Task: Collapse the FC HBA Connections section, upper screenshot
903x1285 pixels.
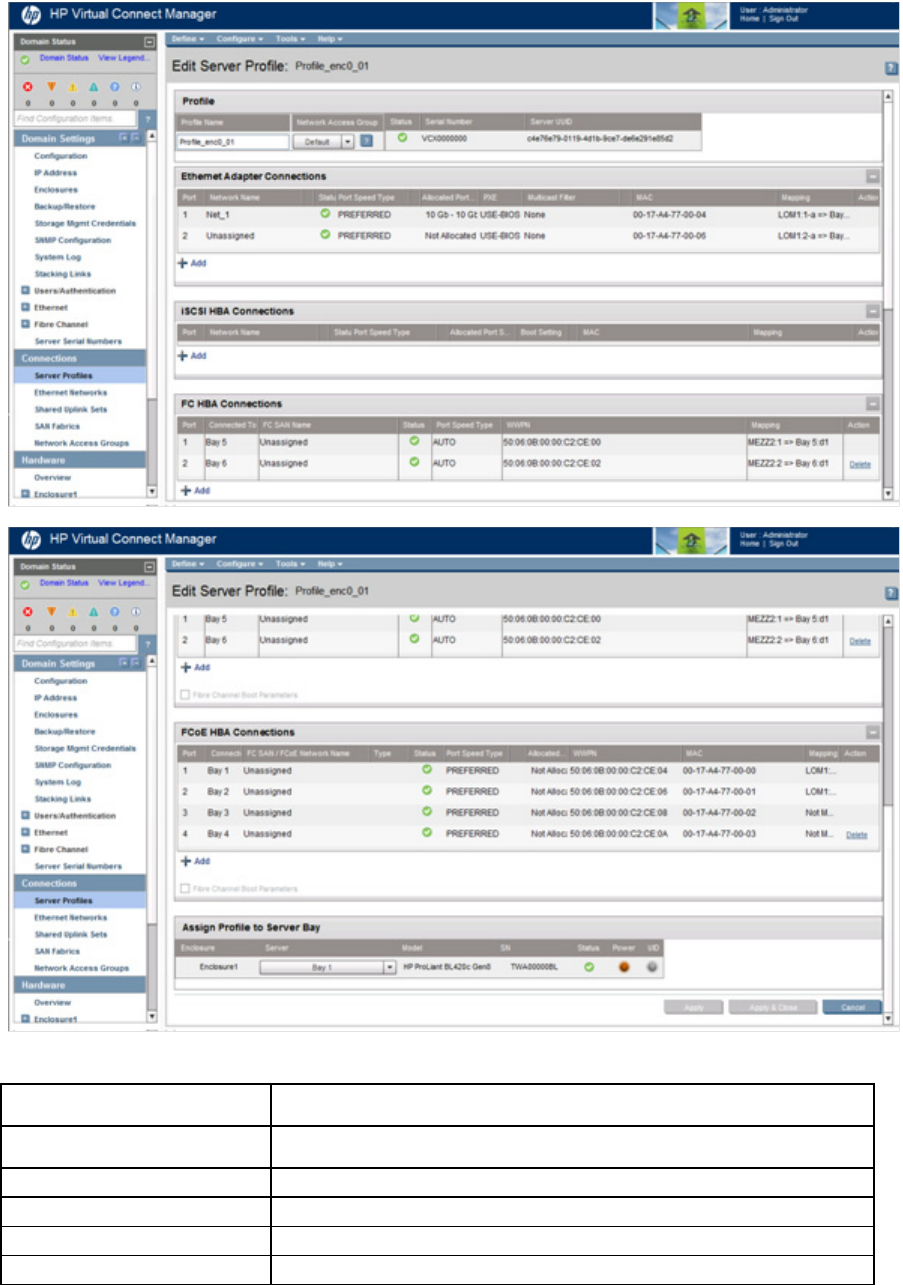Action: coord(872,404)
